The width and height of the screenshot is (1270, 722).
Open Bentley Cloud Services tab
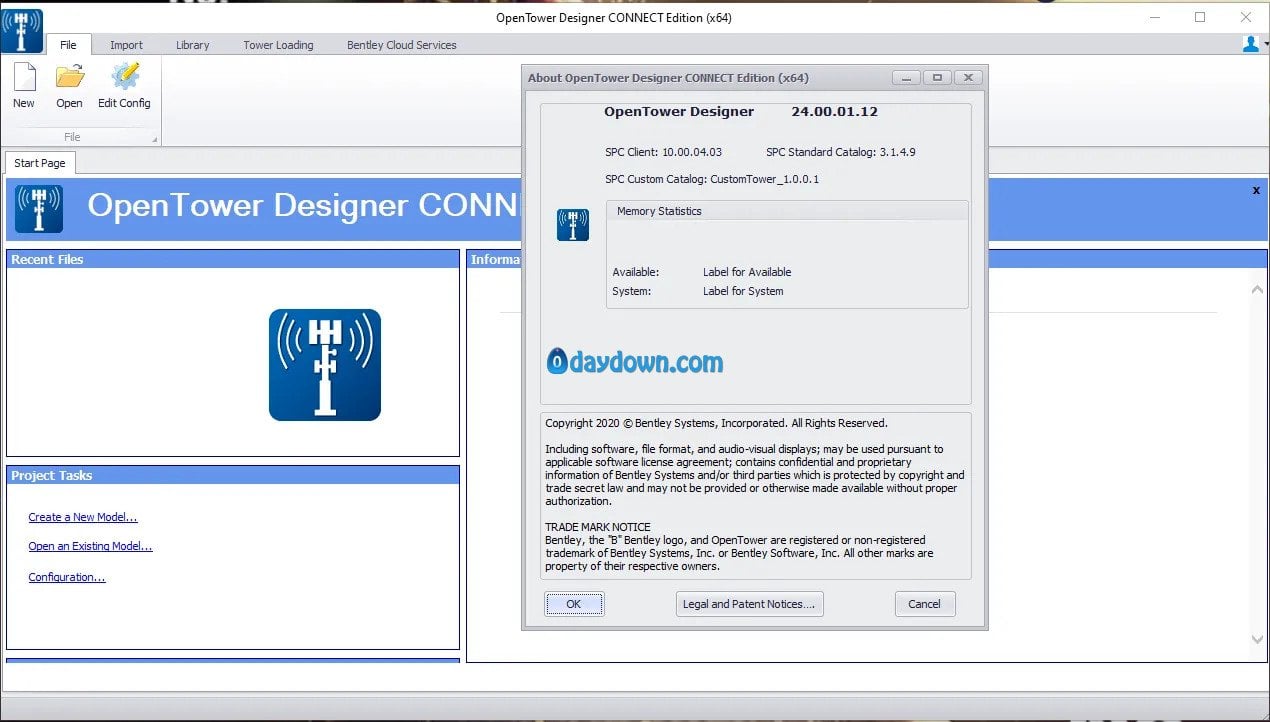pyautogui.click(x=401, y=45)
